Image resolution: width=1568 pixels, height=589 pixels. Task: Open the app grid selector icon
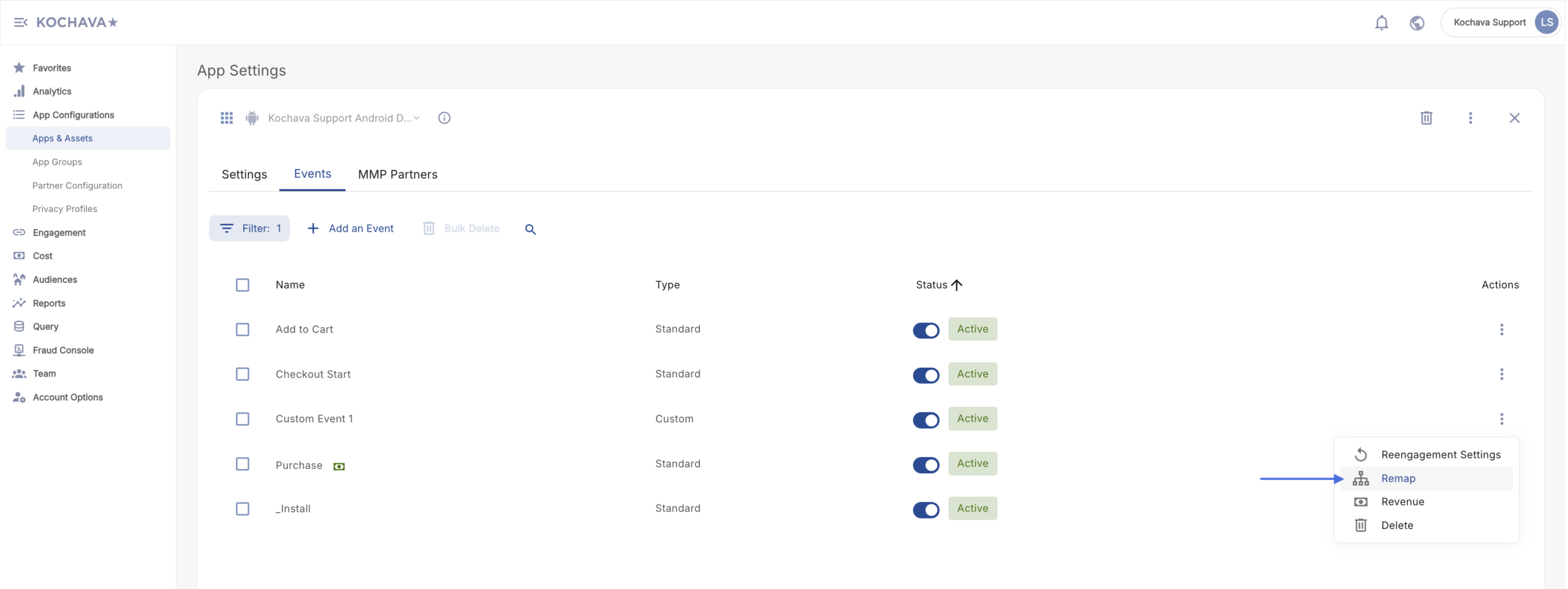[x=227, y=118]
